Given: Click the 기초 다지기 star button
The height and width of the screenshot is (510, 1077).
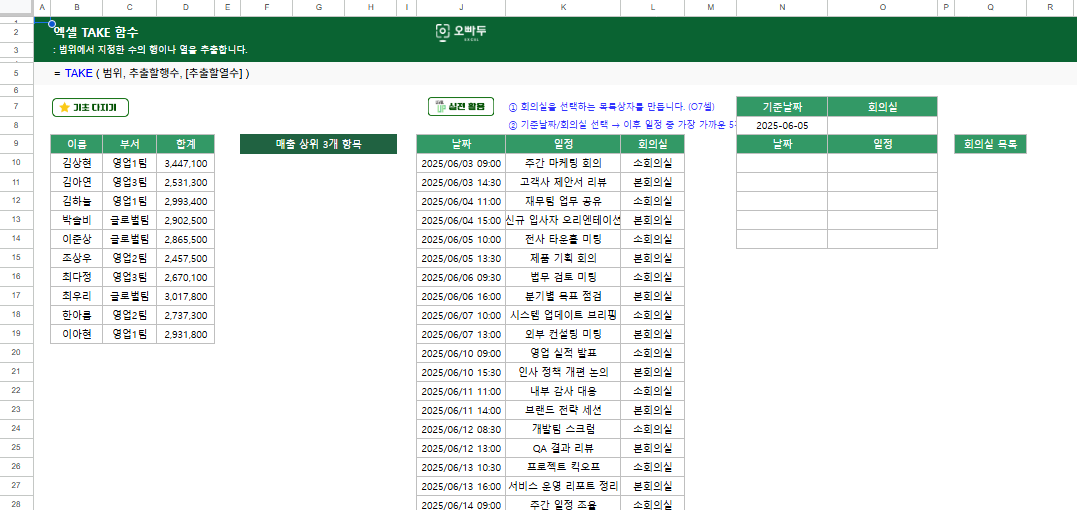Looking at the screenshot, I should point(90,107).
